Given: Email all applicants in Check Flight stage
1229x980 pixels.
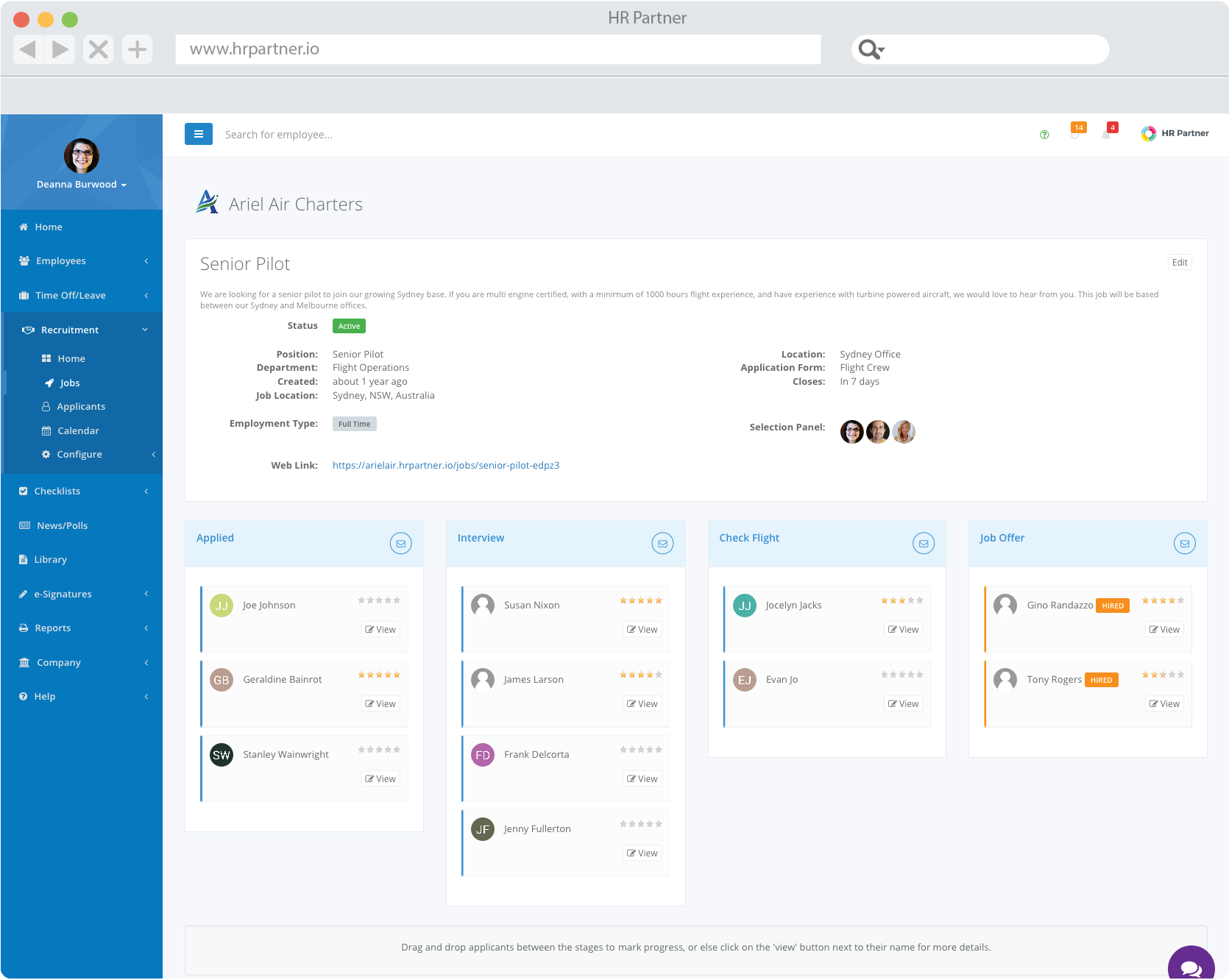Looking at the screenshot, I should pyautogui.click(x=924, y=544).
